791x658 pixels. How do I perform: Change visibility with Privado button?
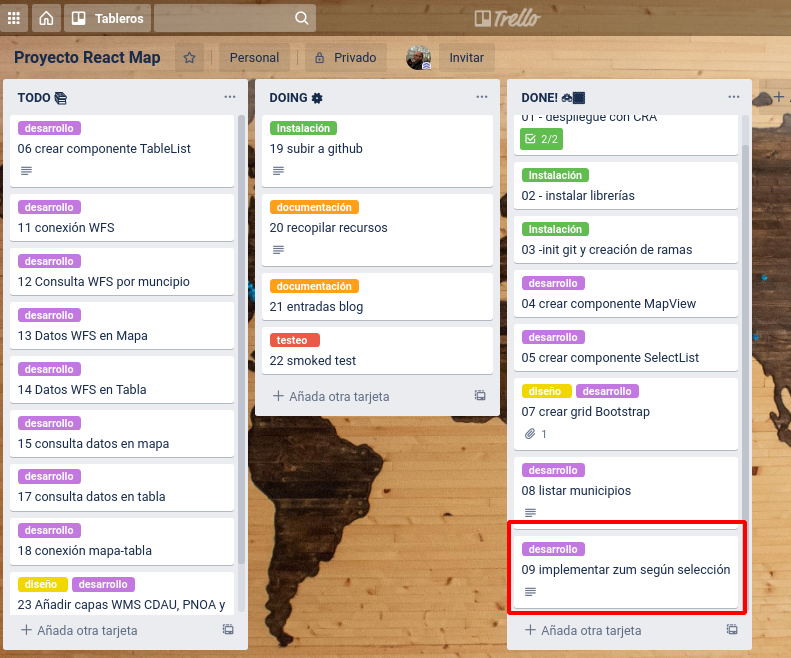click(346, 58)
